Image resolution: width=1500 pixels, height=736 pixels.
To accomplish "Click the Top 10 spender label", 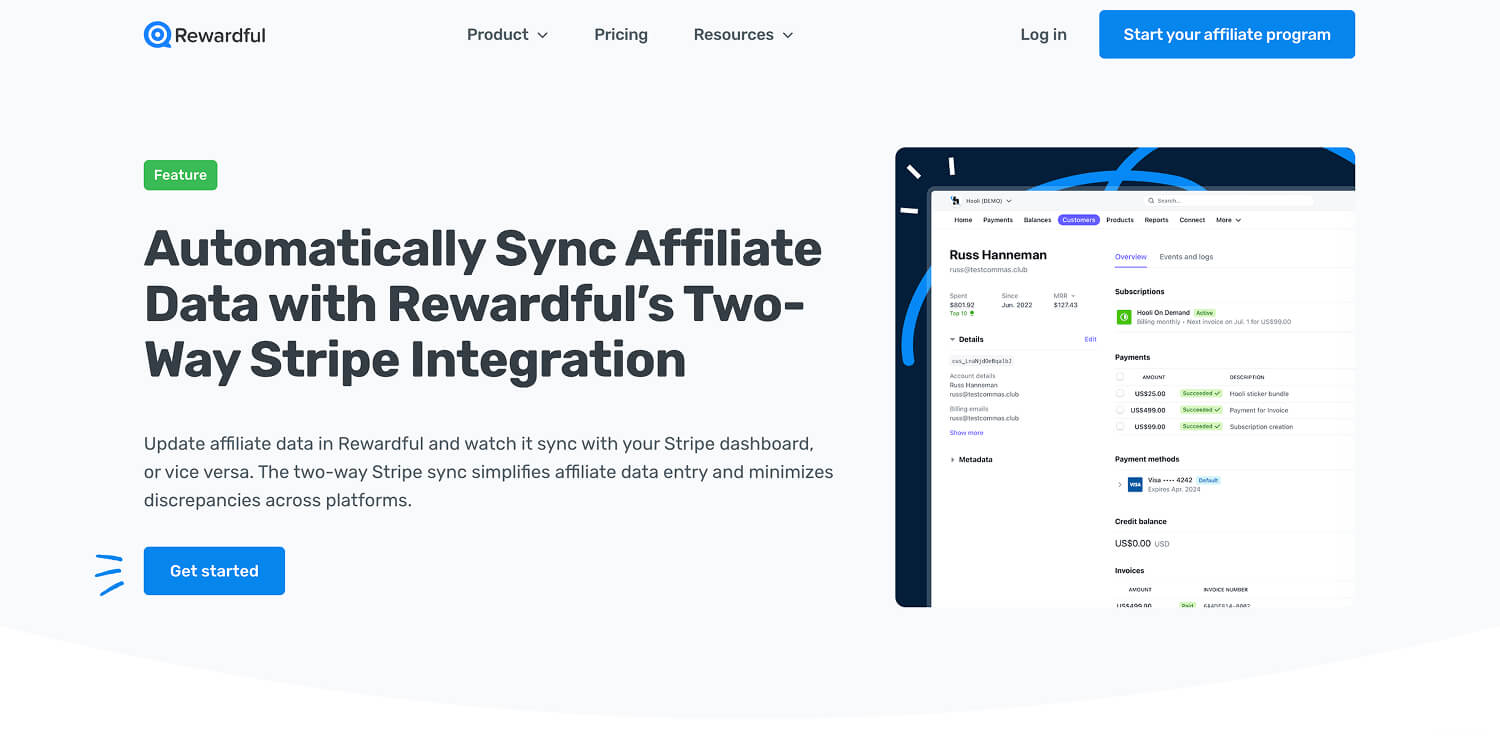I will tap(961, 313).
